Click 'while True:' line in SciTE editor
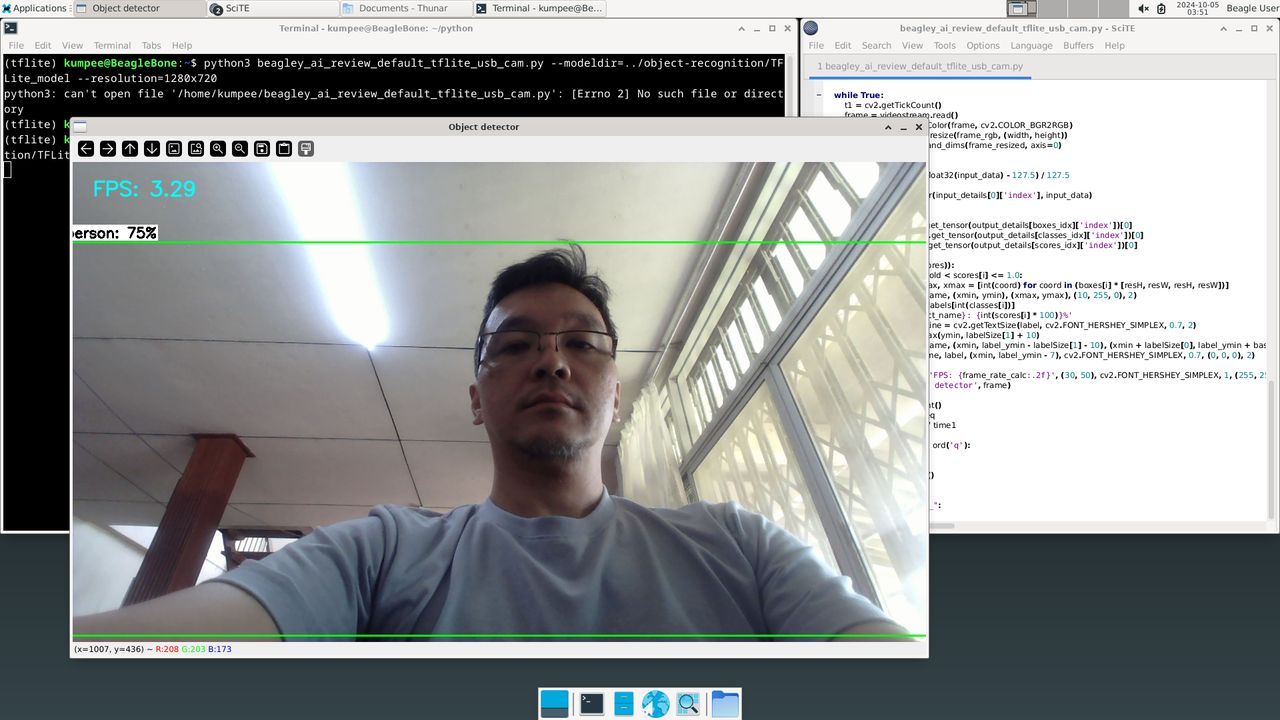The height and width of the screenshot is (720, 1280). pos(858,95)
